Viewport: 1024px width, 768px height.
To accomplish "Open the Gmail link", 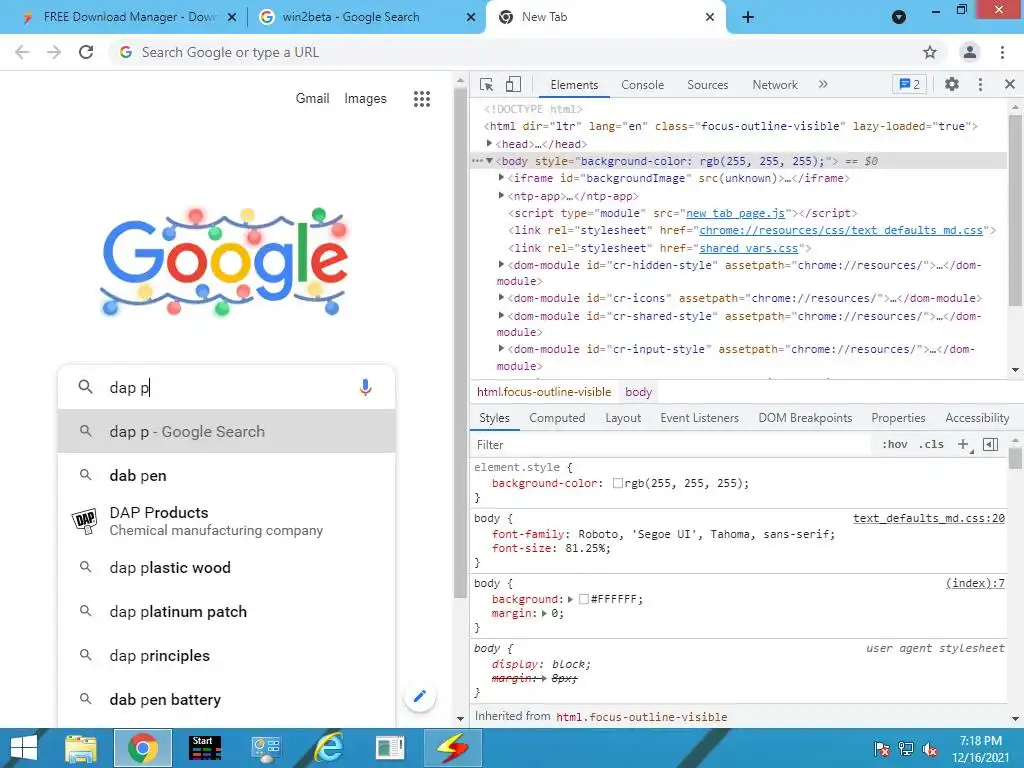I will pos(312,99).
